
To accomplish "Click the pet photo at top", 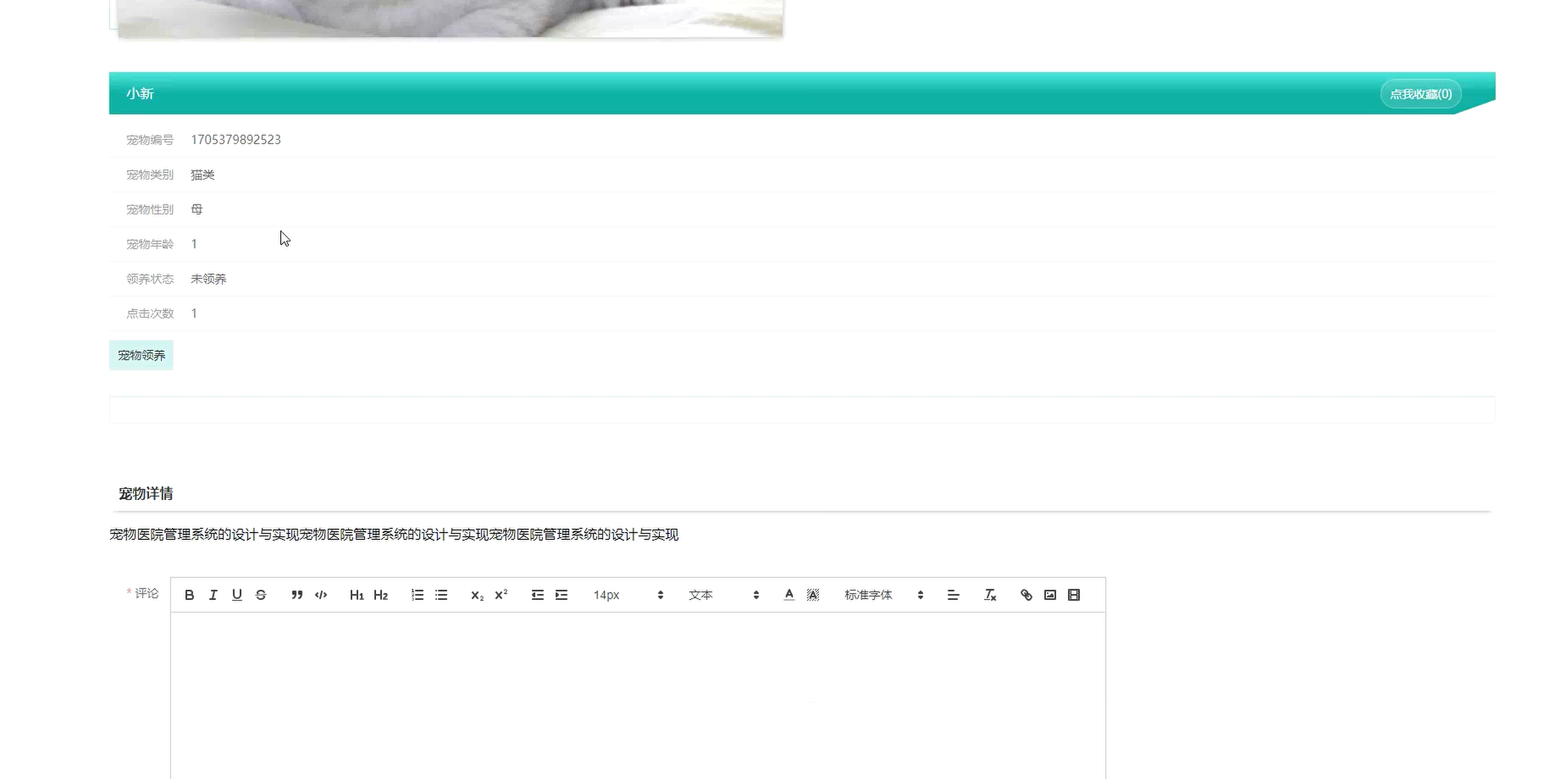I will click(x=450, y=18).
